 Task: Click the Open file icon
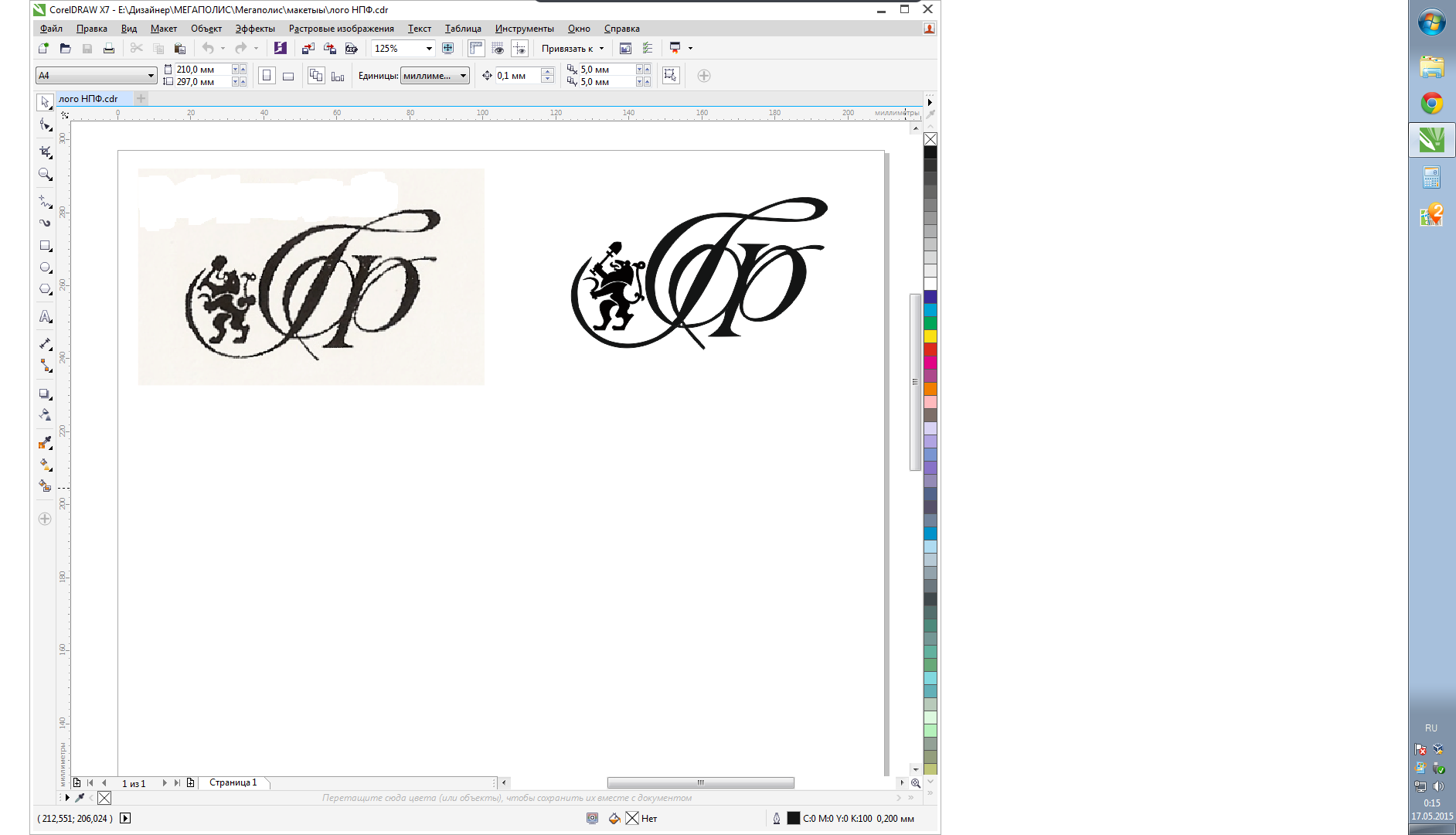[66, 48]
